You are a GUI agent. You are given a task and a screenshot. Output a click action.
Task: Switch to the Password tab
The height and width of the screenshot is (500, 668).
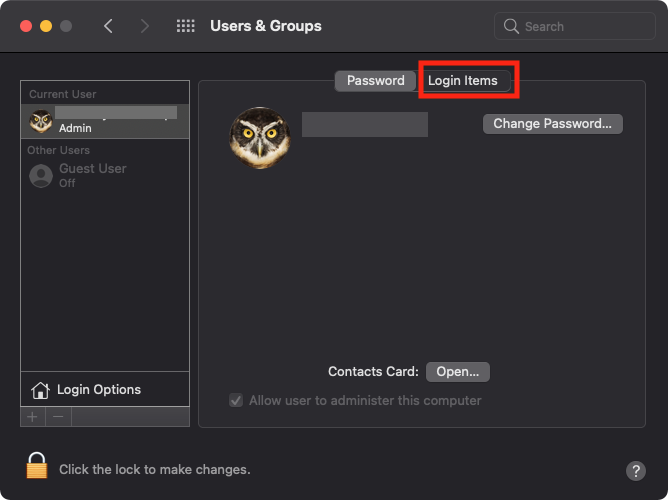click(375, 80)
